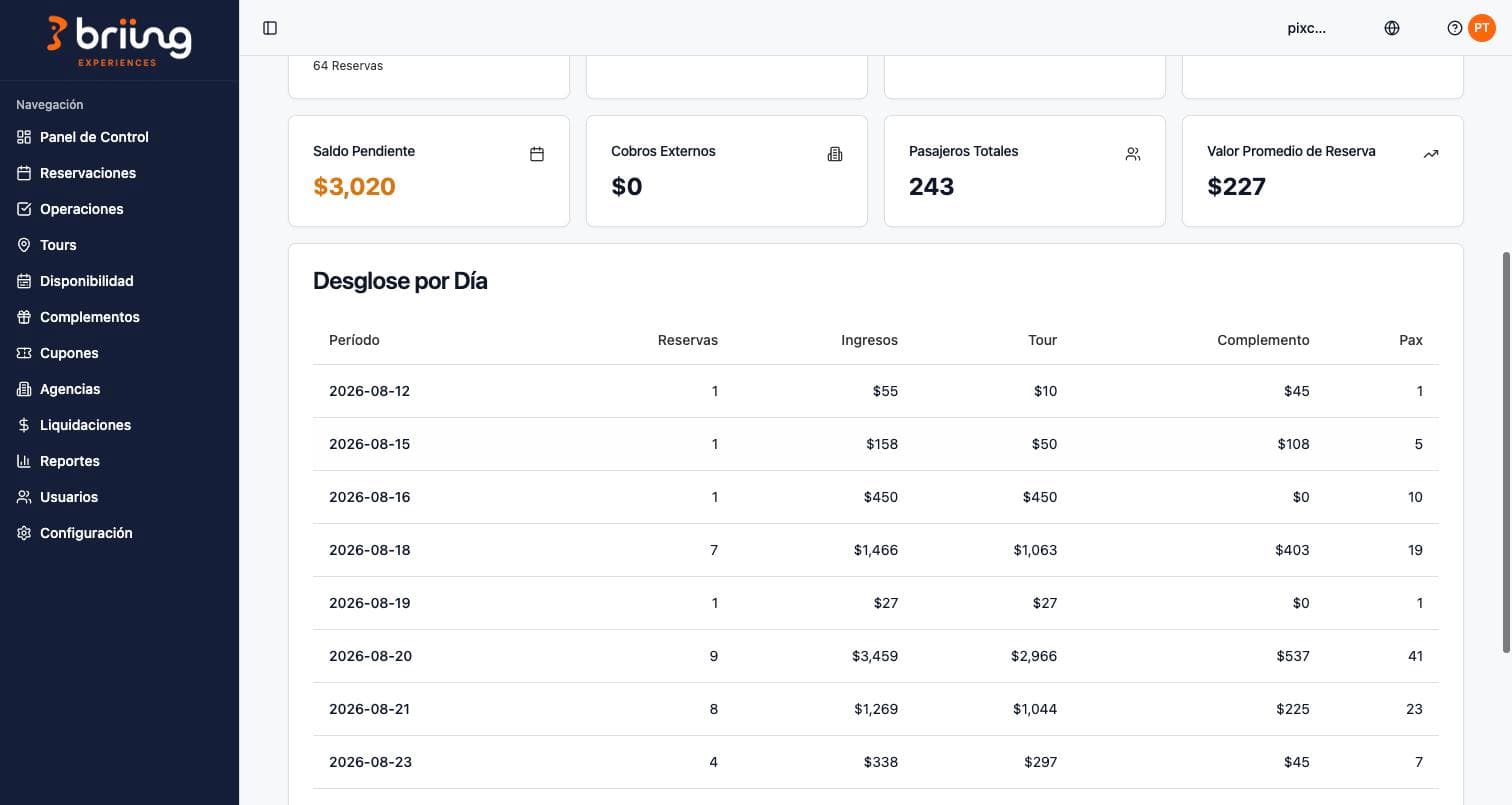Click the Complementos gift icon

24,317
